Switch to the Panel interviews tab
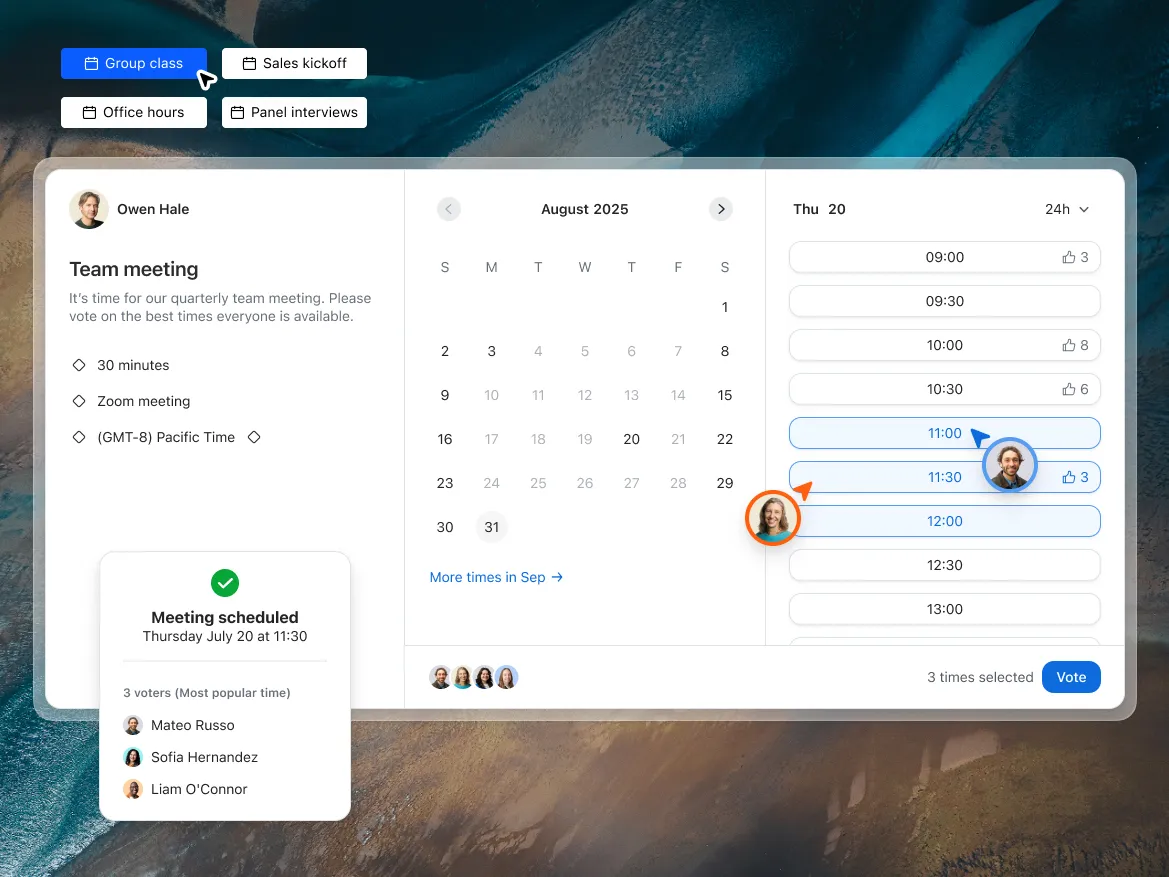 pos(294,113)
